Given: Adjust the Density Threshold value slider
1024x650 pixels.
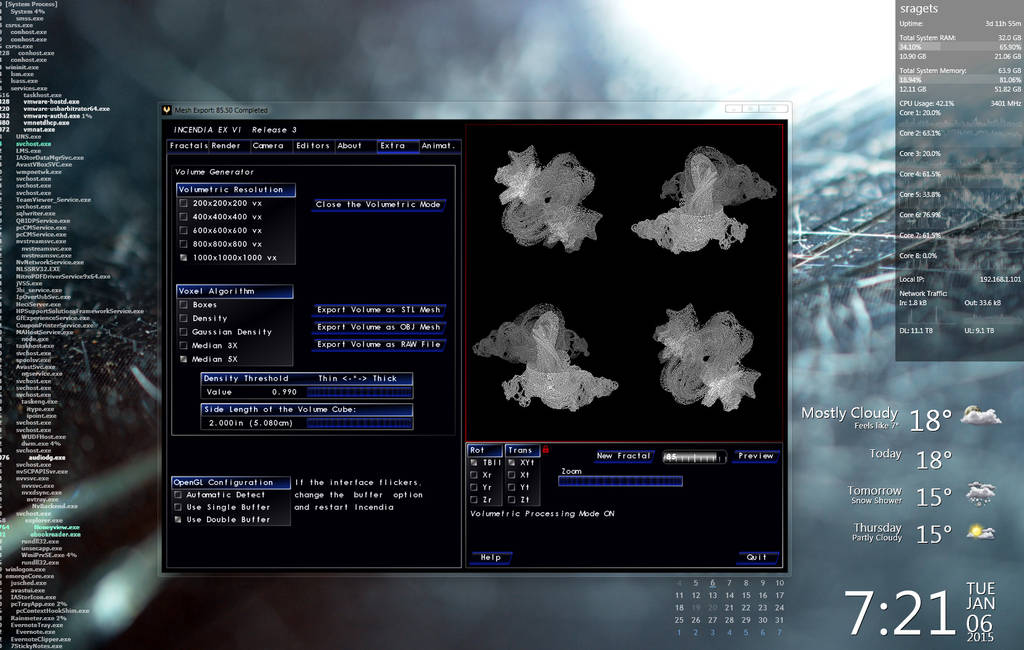Looking at the screenshot, I should tap(359, 393).
